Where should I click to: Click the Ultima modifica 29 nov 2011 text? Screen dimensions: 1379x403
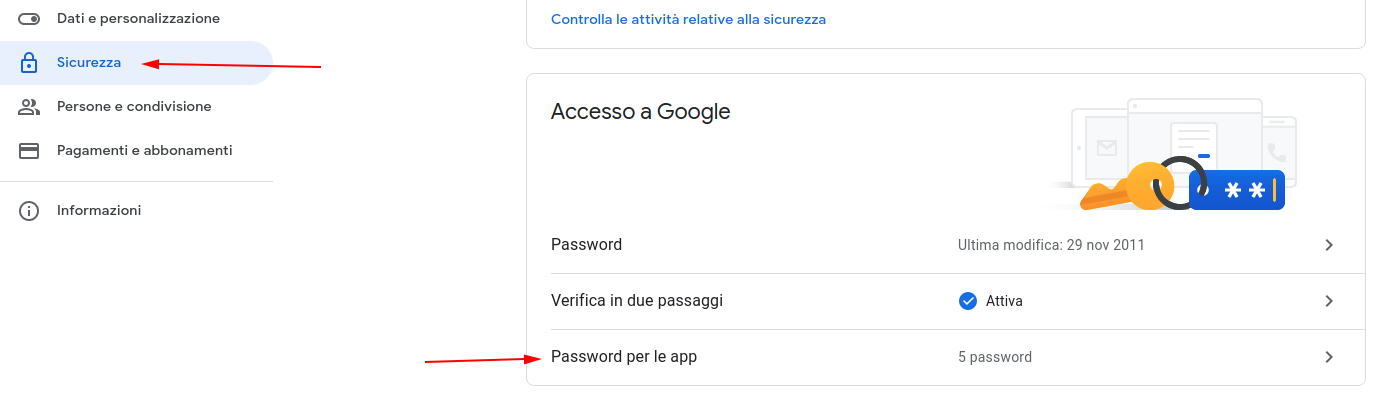(1051, 245)
